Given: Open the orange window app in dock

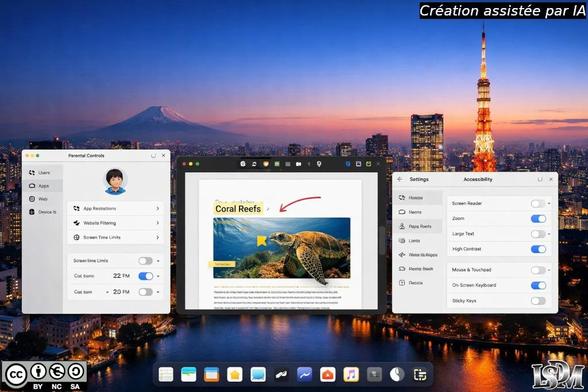Looking at the screenshot, I should point(212,374).
